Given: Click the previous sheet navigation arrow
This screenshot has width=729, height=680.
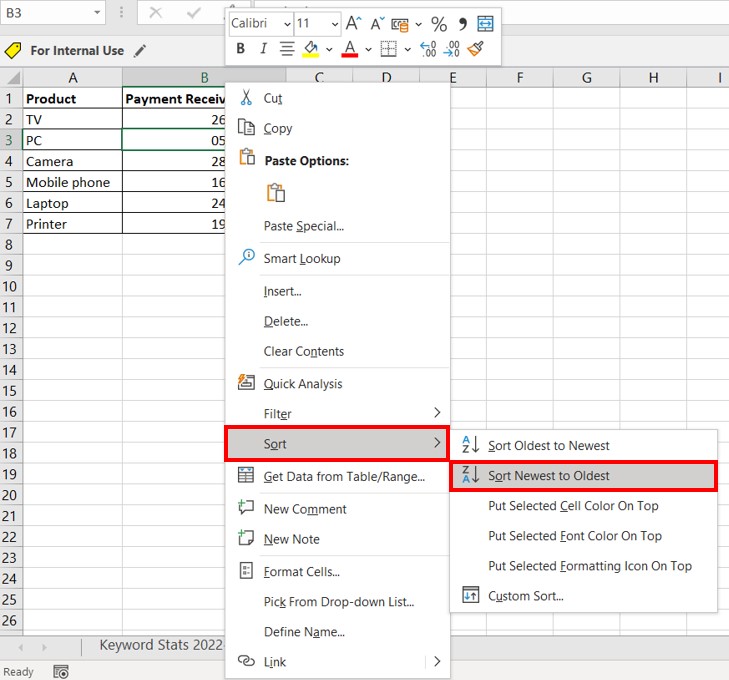Looking at the screenshot, I should coord(20,647).
